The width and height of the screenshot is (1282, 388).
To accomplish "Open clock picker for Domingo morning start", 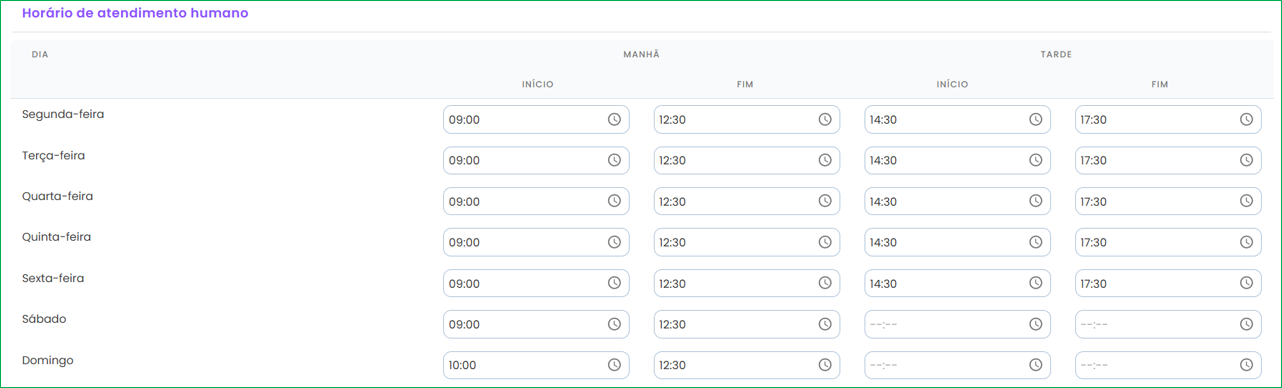I will tap(614, 365).
